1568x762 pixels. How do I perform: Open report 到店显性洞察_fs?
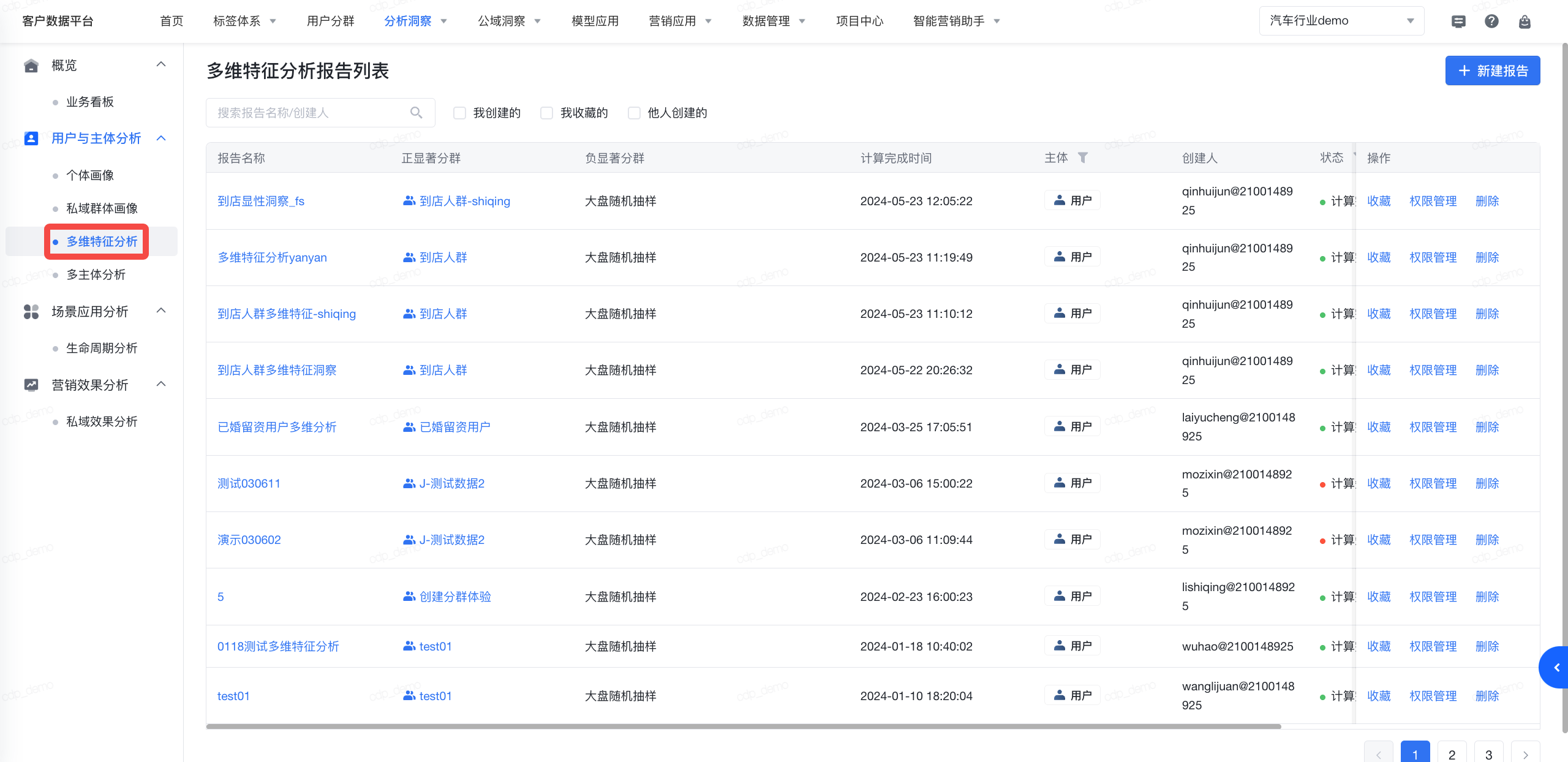coord(261,202)
